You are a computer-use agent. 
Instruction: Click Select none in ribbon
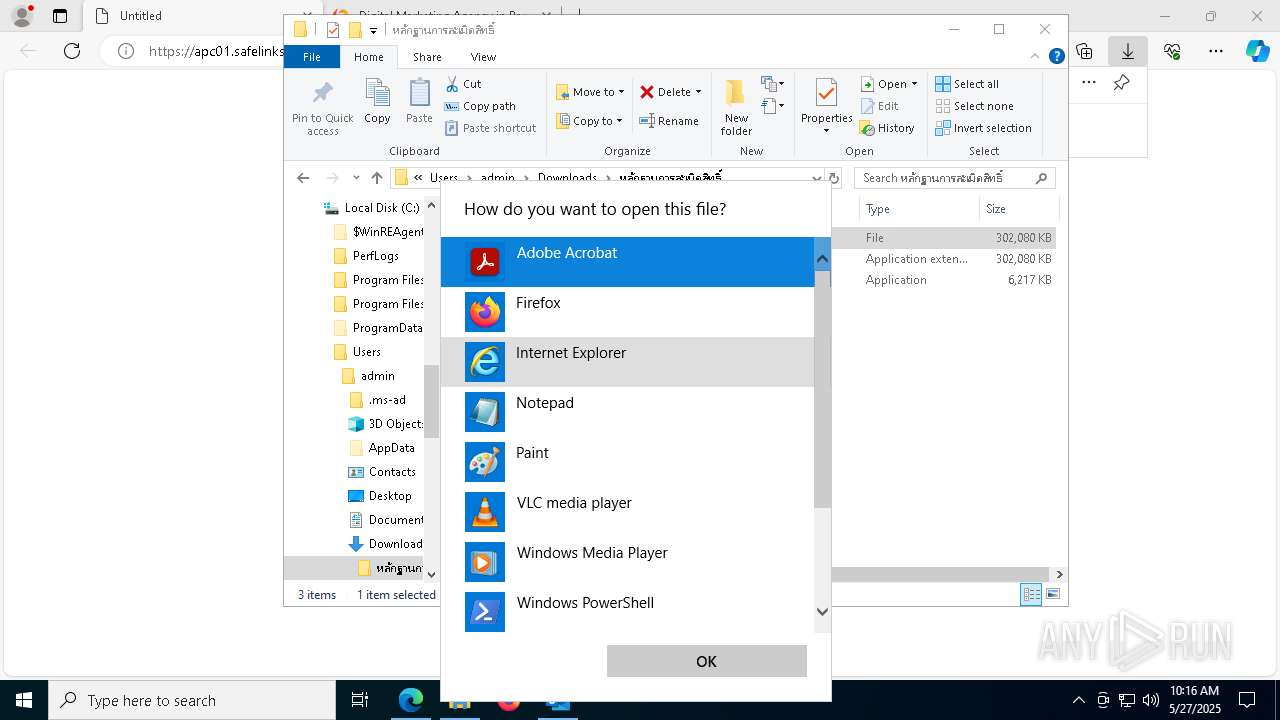[974, 106]
